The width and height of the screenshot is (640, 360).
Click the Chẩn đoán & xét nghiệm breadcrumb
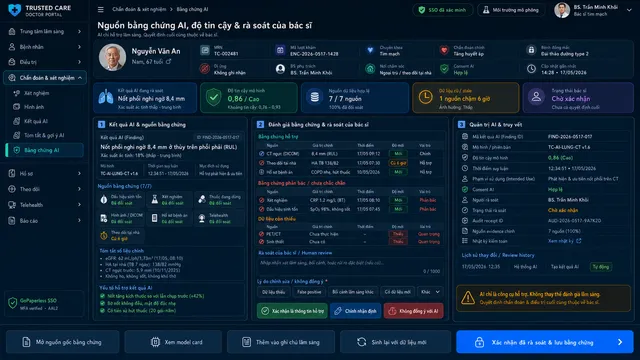click(x=139, y=9)
